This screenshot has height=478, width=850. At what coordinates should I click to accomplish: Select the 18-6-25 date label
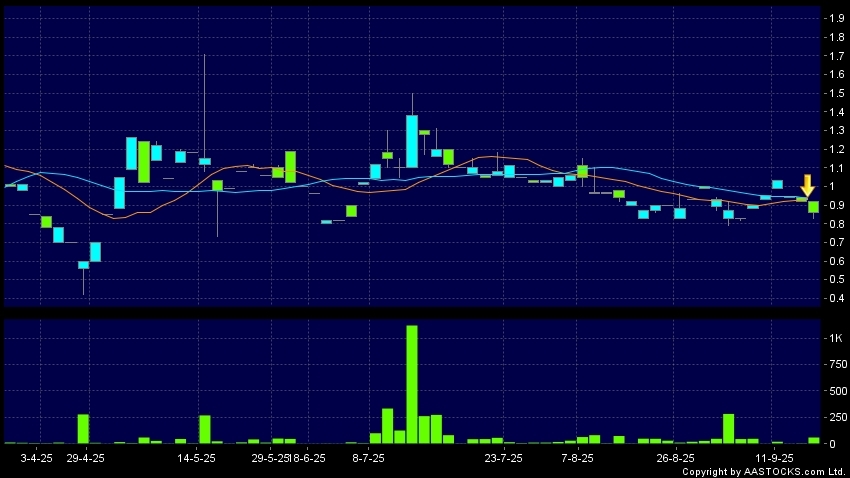(307, 458)
